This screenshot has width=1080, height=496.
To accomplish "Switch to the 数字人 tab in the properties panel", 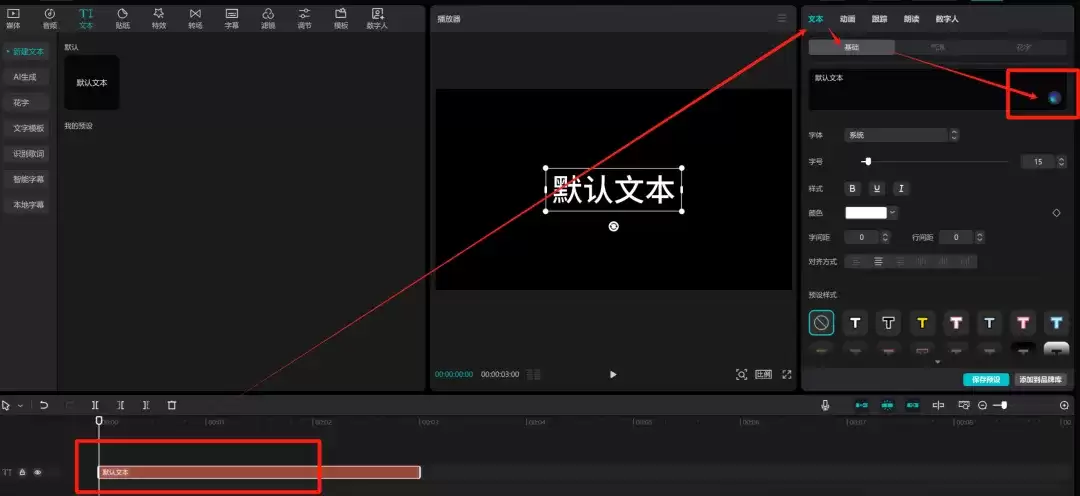I will point(947,19).
